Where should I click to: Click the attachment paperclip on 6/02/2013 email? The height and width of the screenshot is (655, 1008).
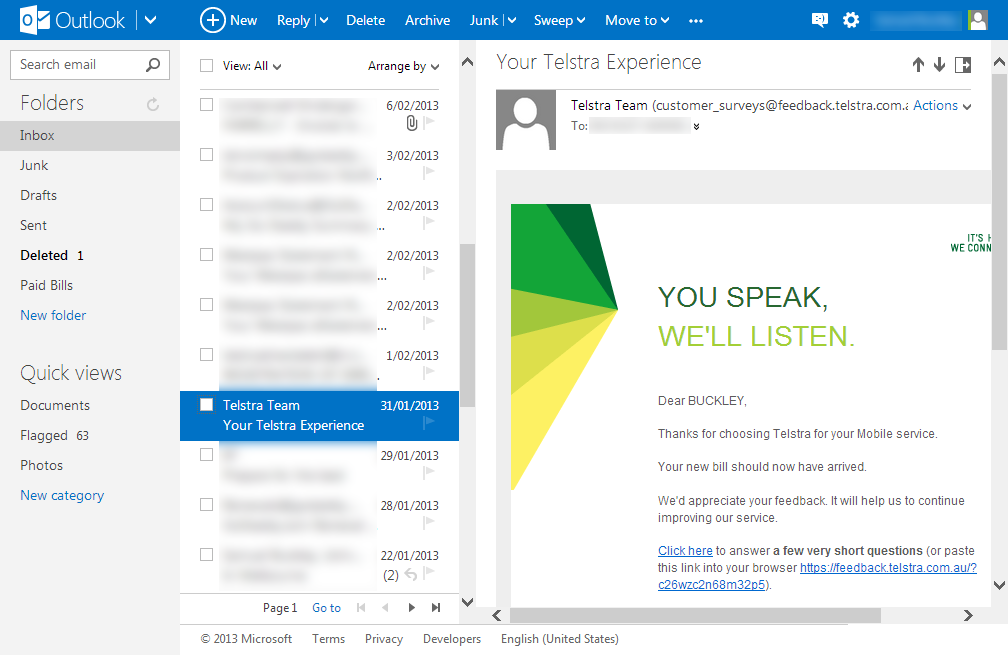pyautogui.click(x=412, y=123)
